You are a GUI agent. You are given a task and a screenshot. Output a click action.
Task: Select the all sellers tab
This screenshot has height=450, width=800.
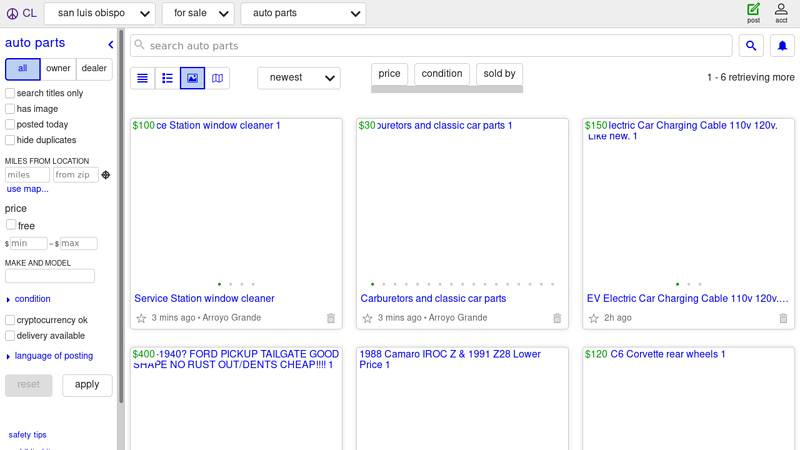22,69
